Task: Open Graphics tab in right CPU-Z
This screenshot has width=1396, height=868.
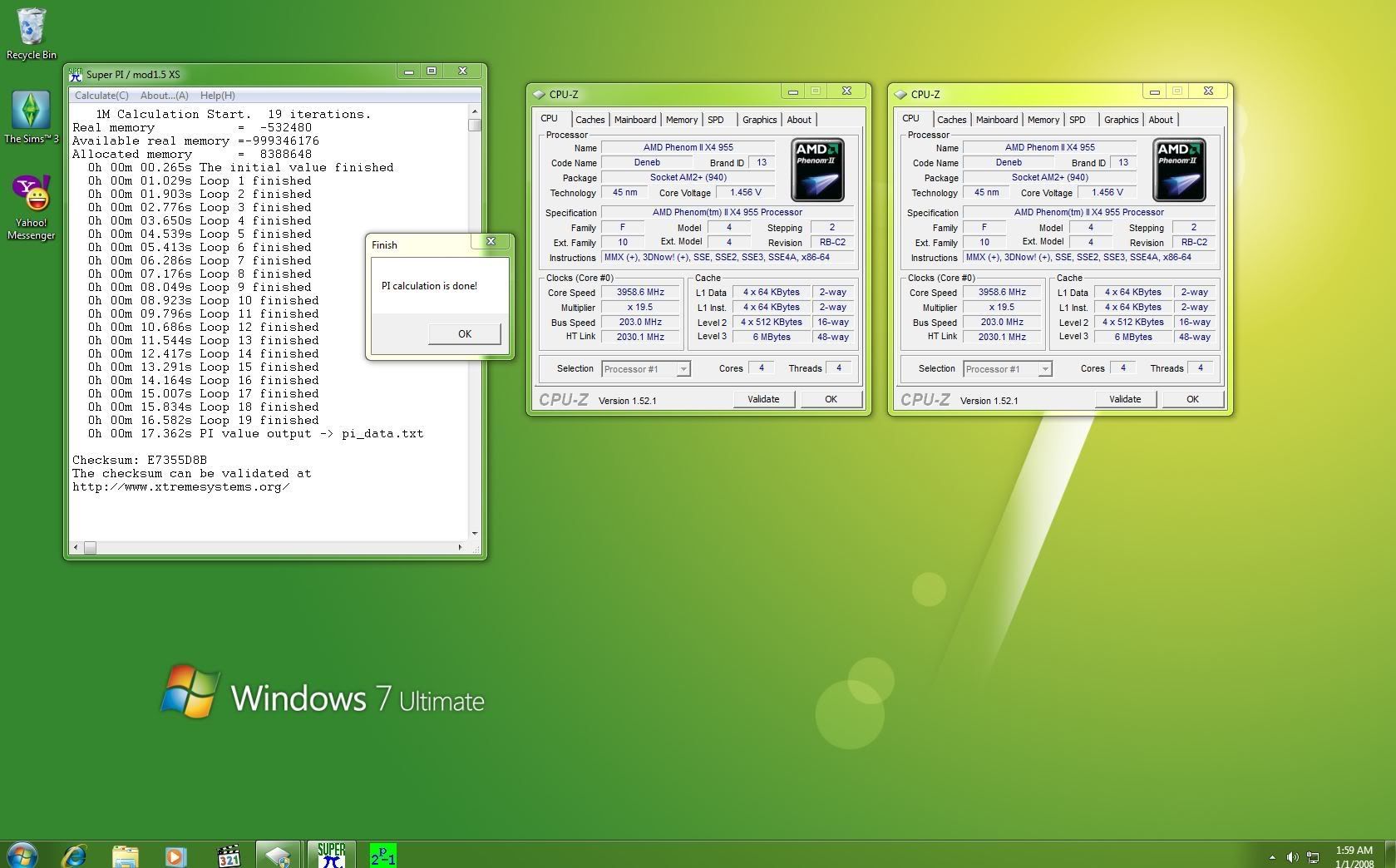Action: tap(1122, 120)
